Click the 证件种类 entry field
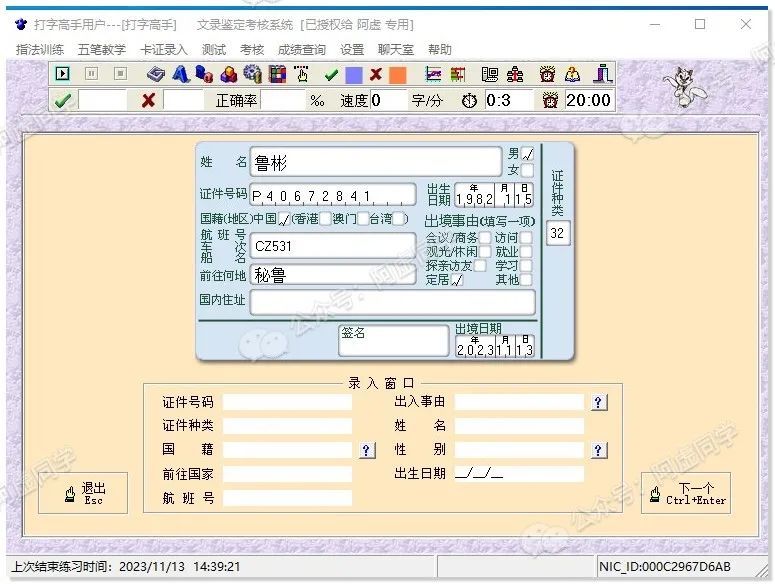775x584 pixels. point(287,425)
